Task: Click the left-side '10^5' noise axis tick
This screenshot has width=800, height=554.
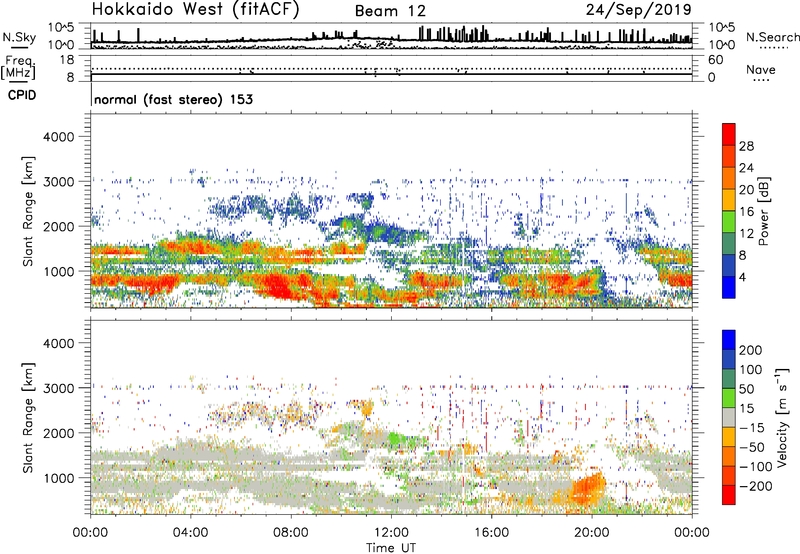Action: pyautogui.click(x=61, y=27)
